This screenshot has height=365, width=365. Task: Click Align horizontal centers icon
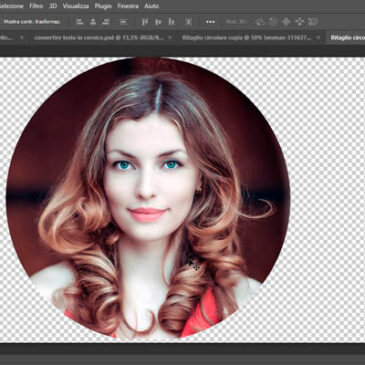(93, 22)
